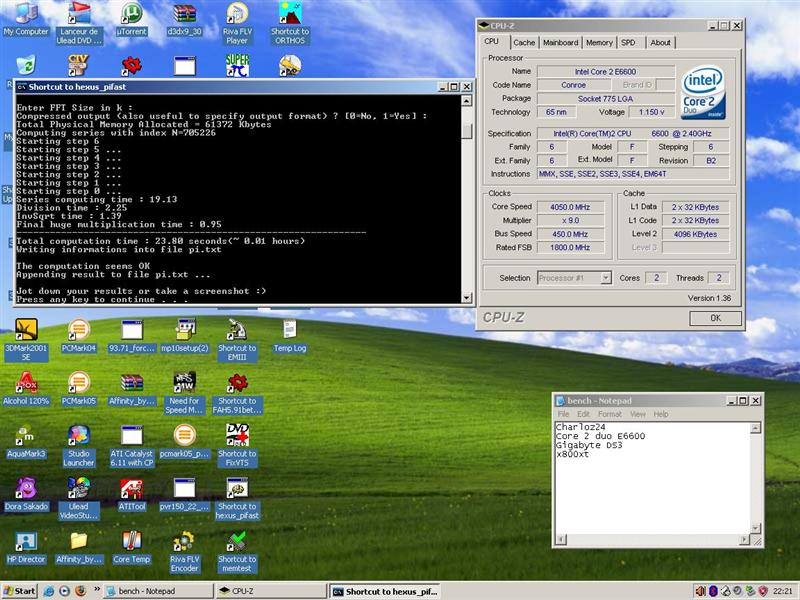Open the d3dx9_30 archive icon
Screen dimensions: 800x600
[184, 19]
